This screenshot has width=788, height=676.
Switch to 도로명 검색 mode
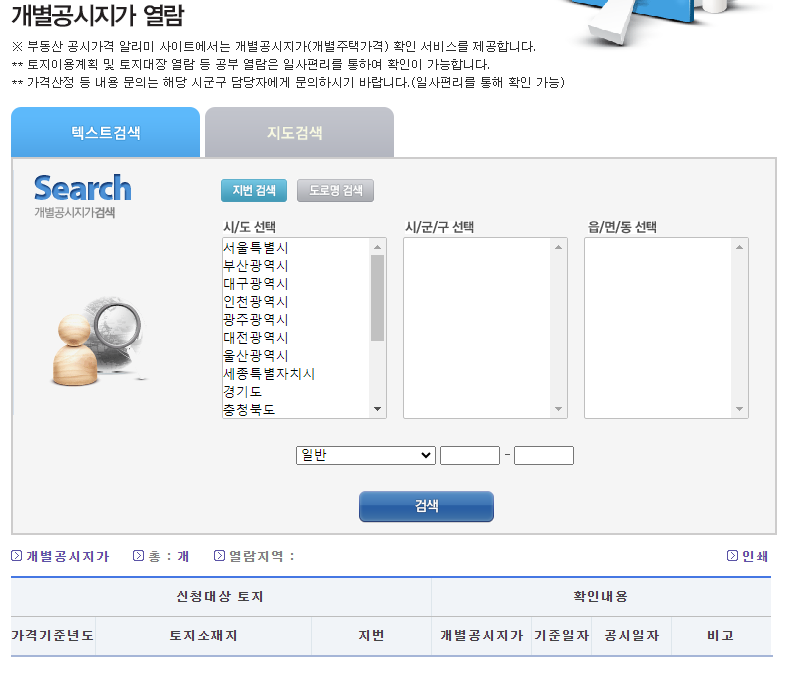click(x=335, y=190)
